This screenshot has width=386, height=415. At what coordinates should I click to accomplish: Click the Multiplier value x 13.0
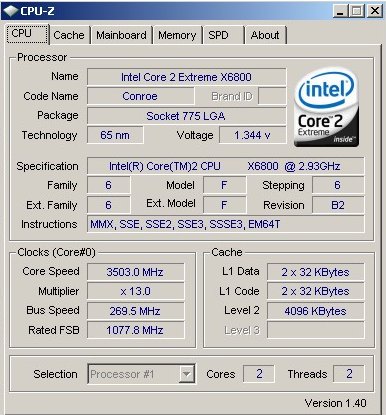pyautogui.click(x=135, y=291)
